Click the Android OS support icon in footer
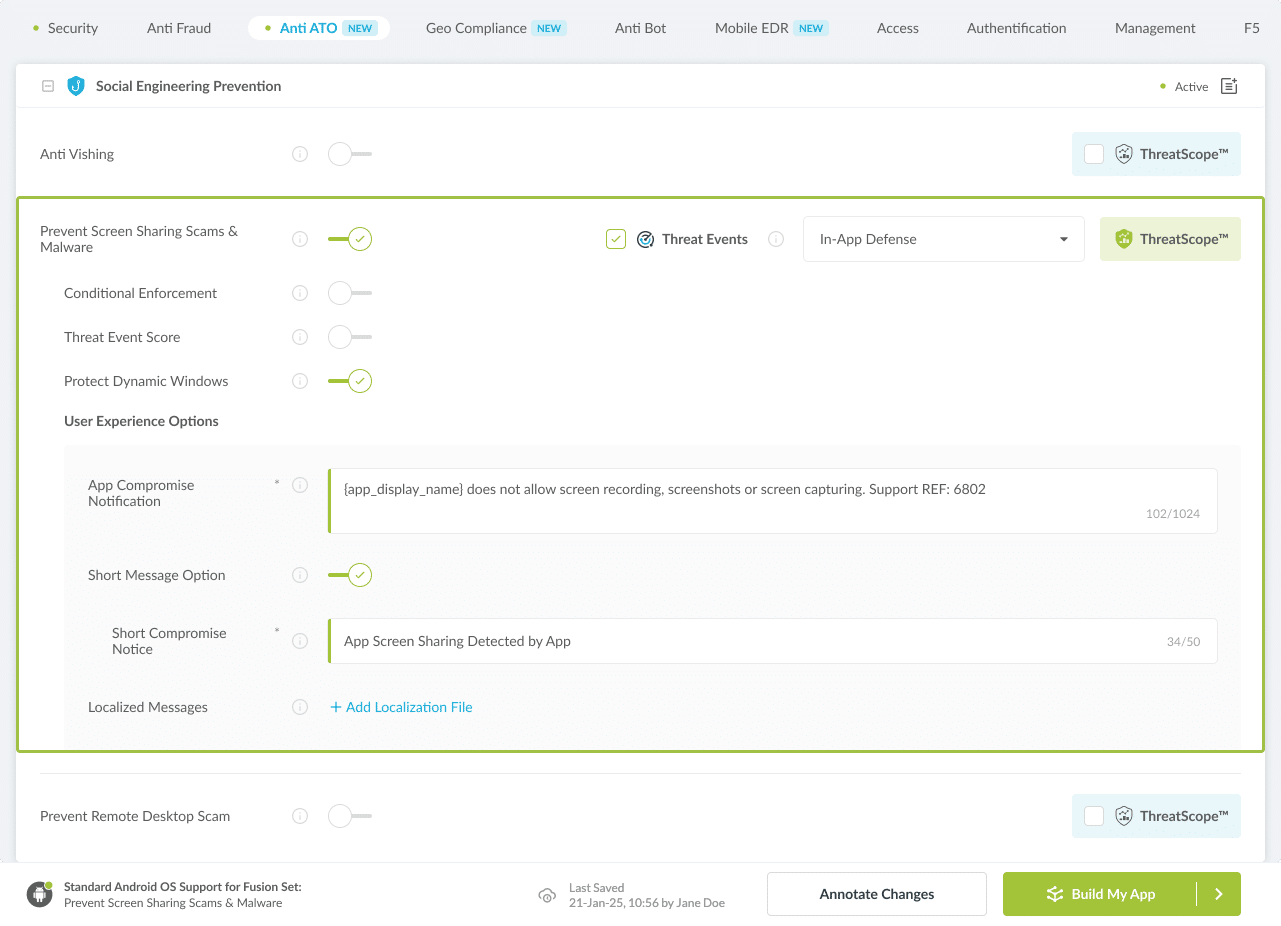Image resolution: width=1281 pixels, height=926 pixels. tap(38, 893)
